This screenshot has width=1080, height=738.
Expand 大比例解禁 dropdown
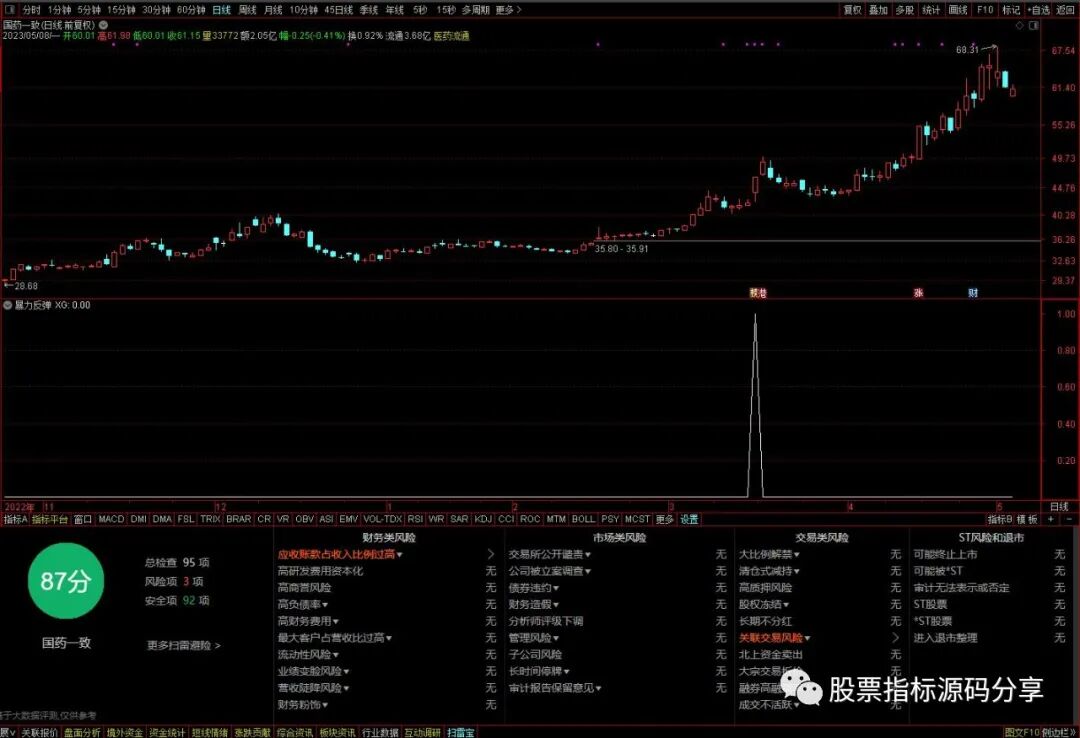[769, 554]
